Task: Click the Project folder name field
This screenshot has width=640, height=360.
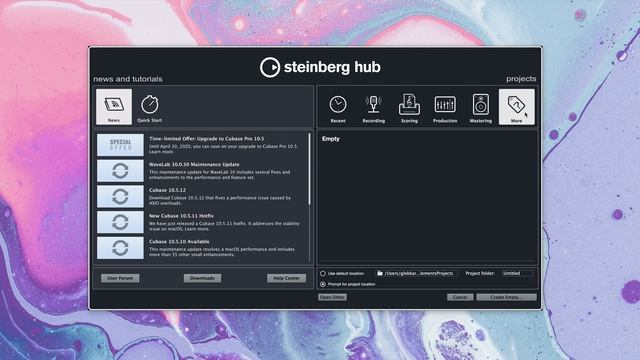Action: (x=518, y=273)
